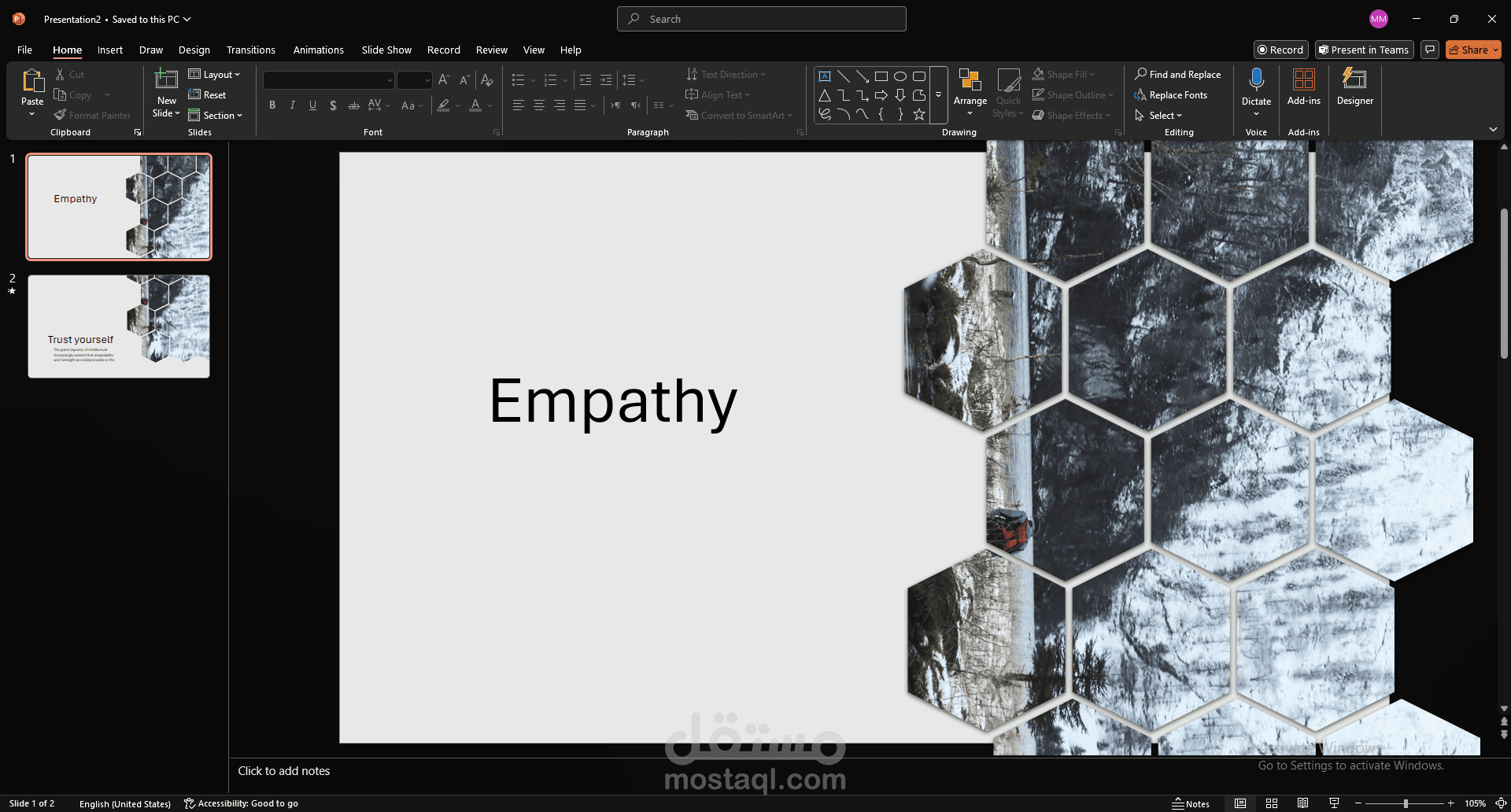
Task: Decrease list indent level
Action: tap(585, 79)
